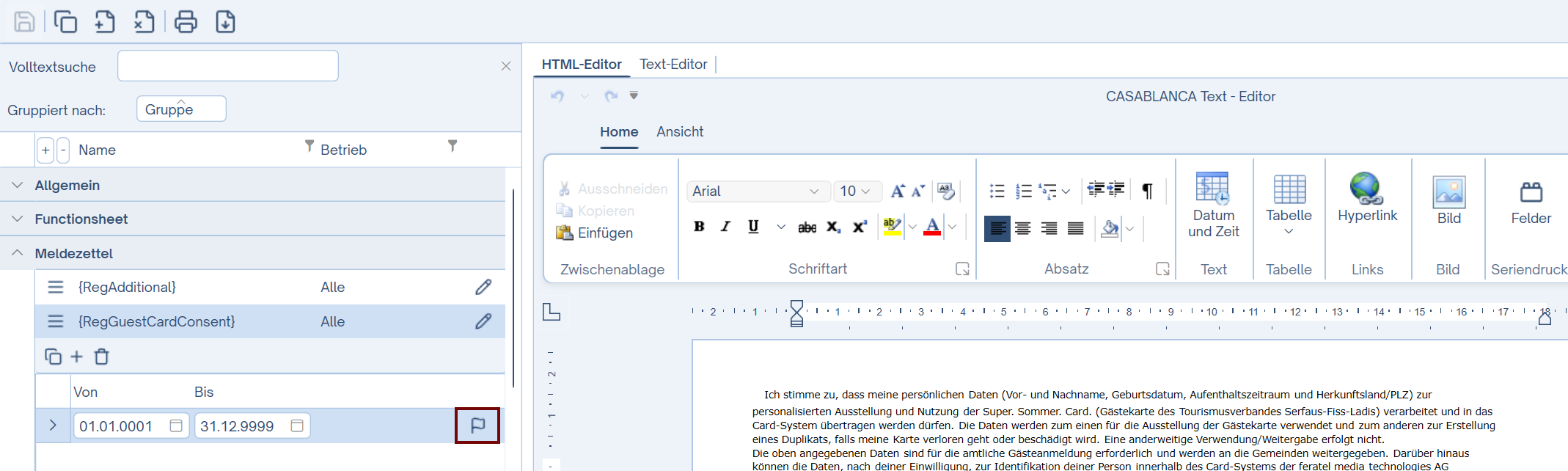Click the save disk icon in top toolbar

(24, 22)
